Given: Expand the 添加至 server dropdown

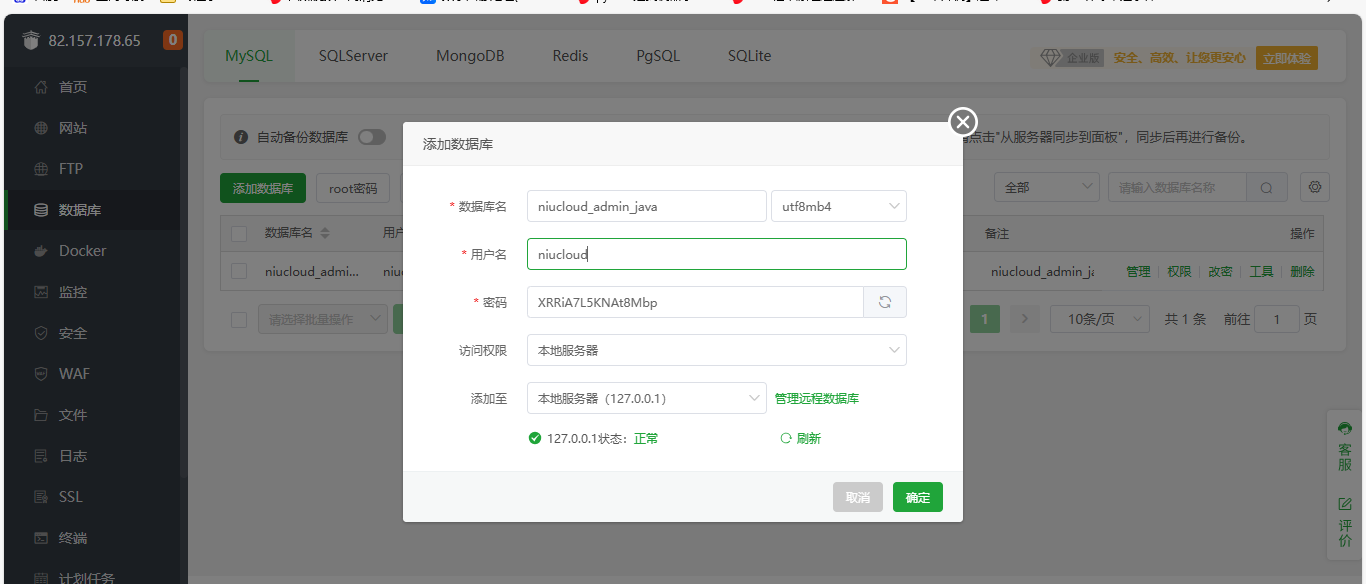Looking at the screenshot, I should [646, 398].
